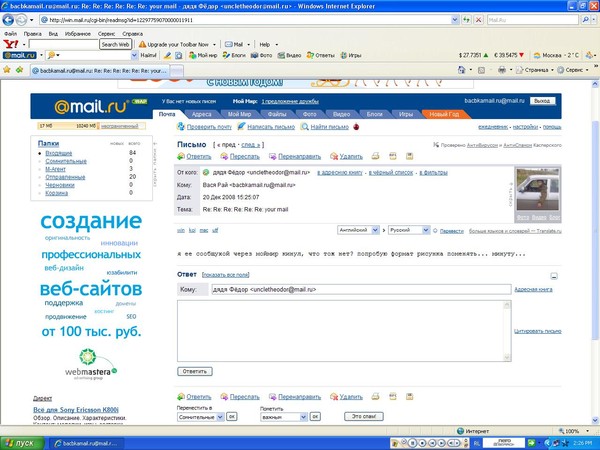The width and height of the screenshot is (600, 450).
Task: Click the sender's online status icon
Action: (x=206, y=173)
